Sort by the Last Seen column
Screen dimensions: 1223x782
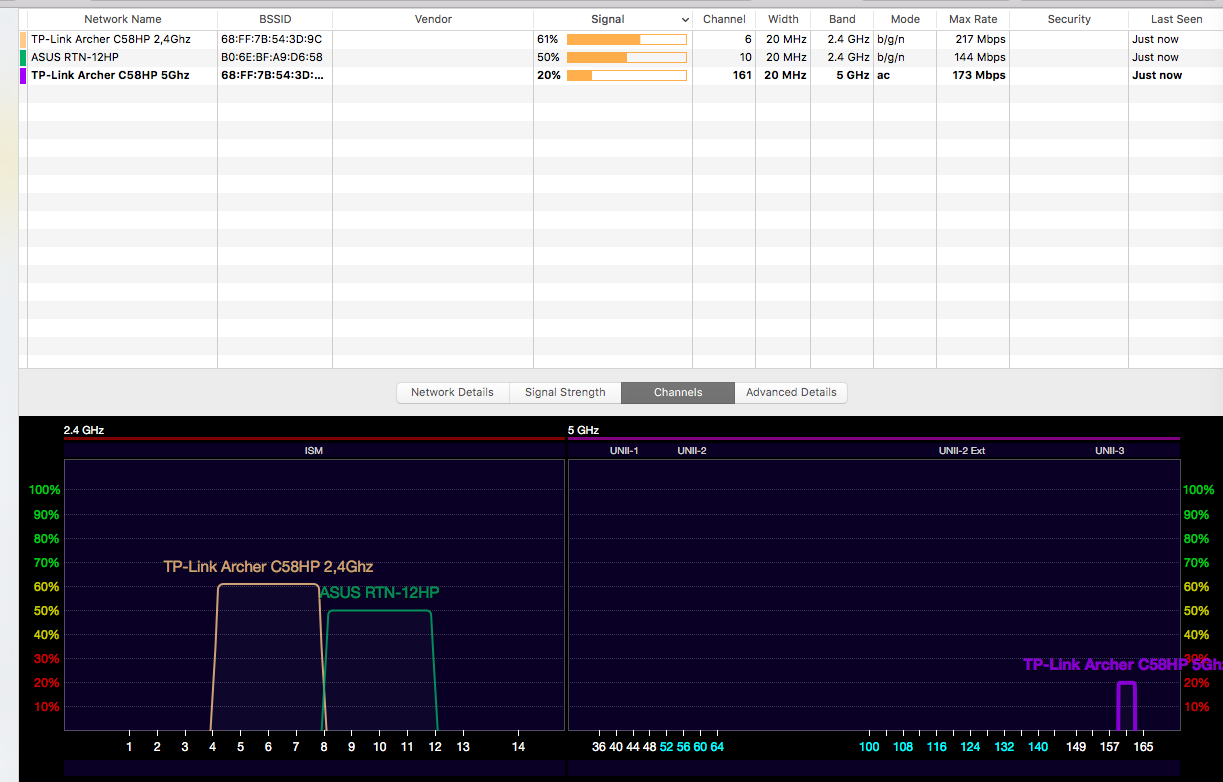(x=1176, y=19)
